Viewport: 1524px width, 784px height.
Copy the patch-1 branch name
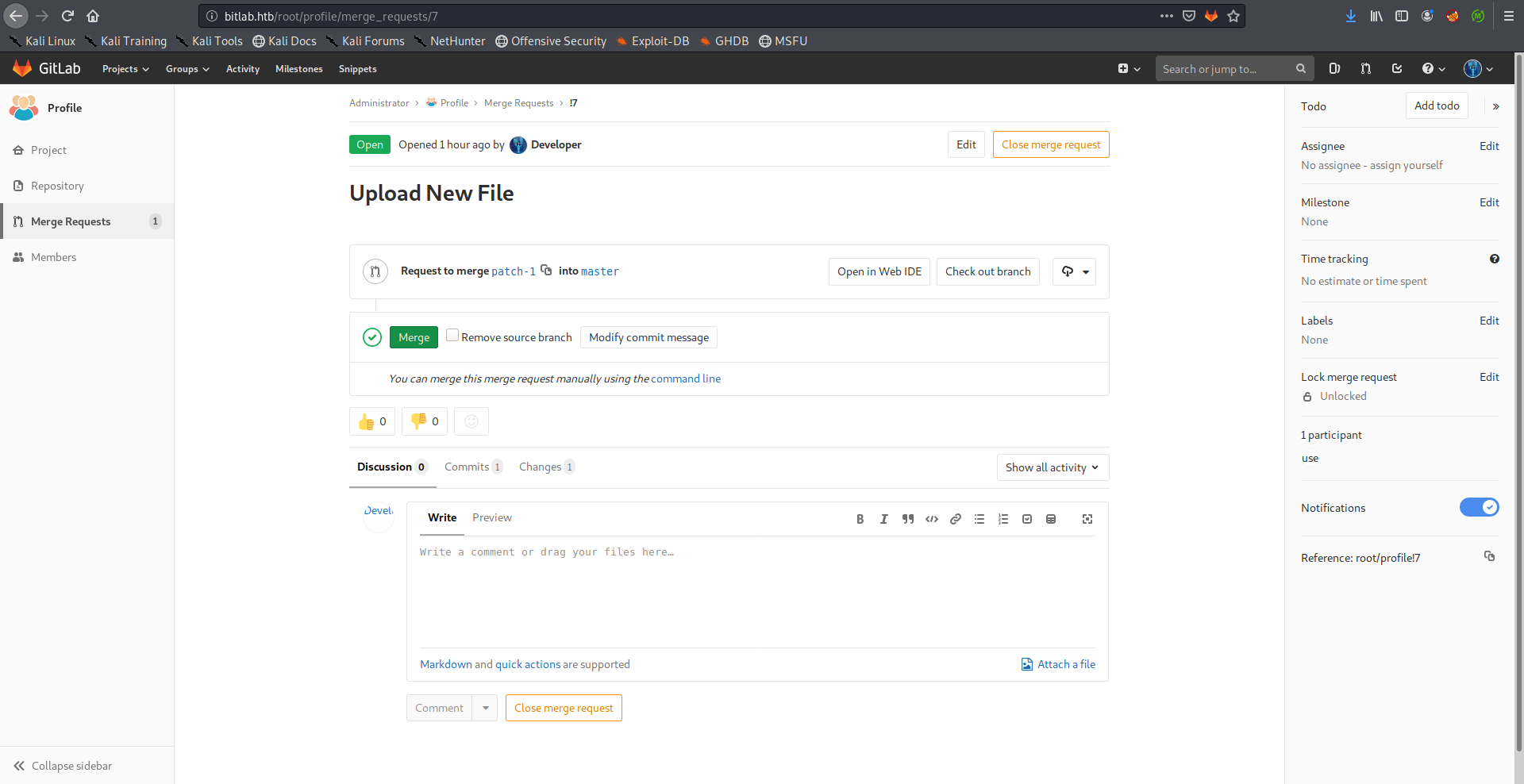click(546, 271)
